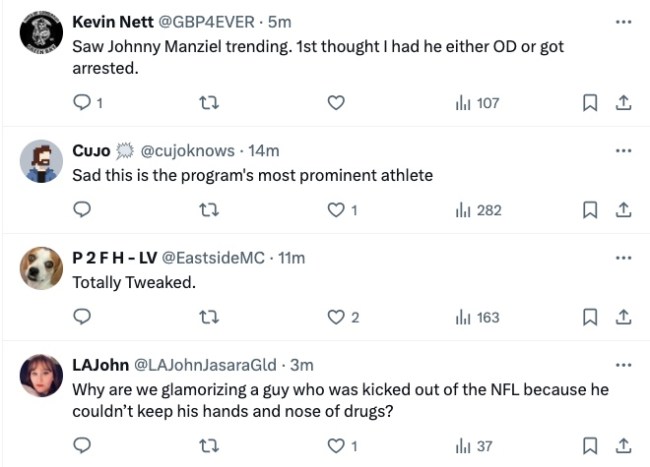Like Kevin Nett's tweet
Viewport: 650px width, 467px height.
click(x=337, y=103)
